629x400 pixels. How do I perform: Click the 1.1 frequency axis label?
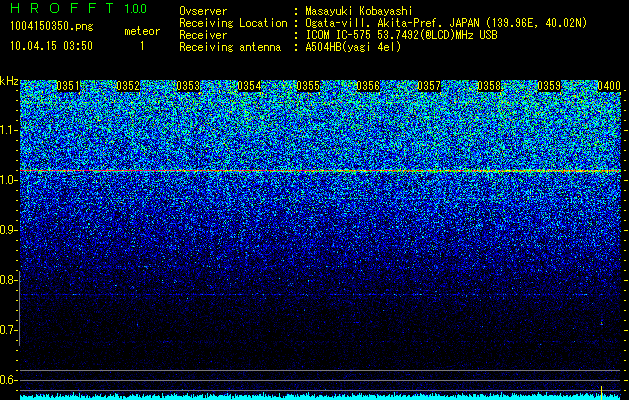(8, 130)
